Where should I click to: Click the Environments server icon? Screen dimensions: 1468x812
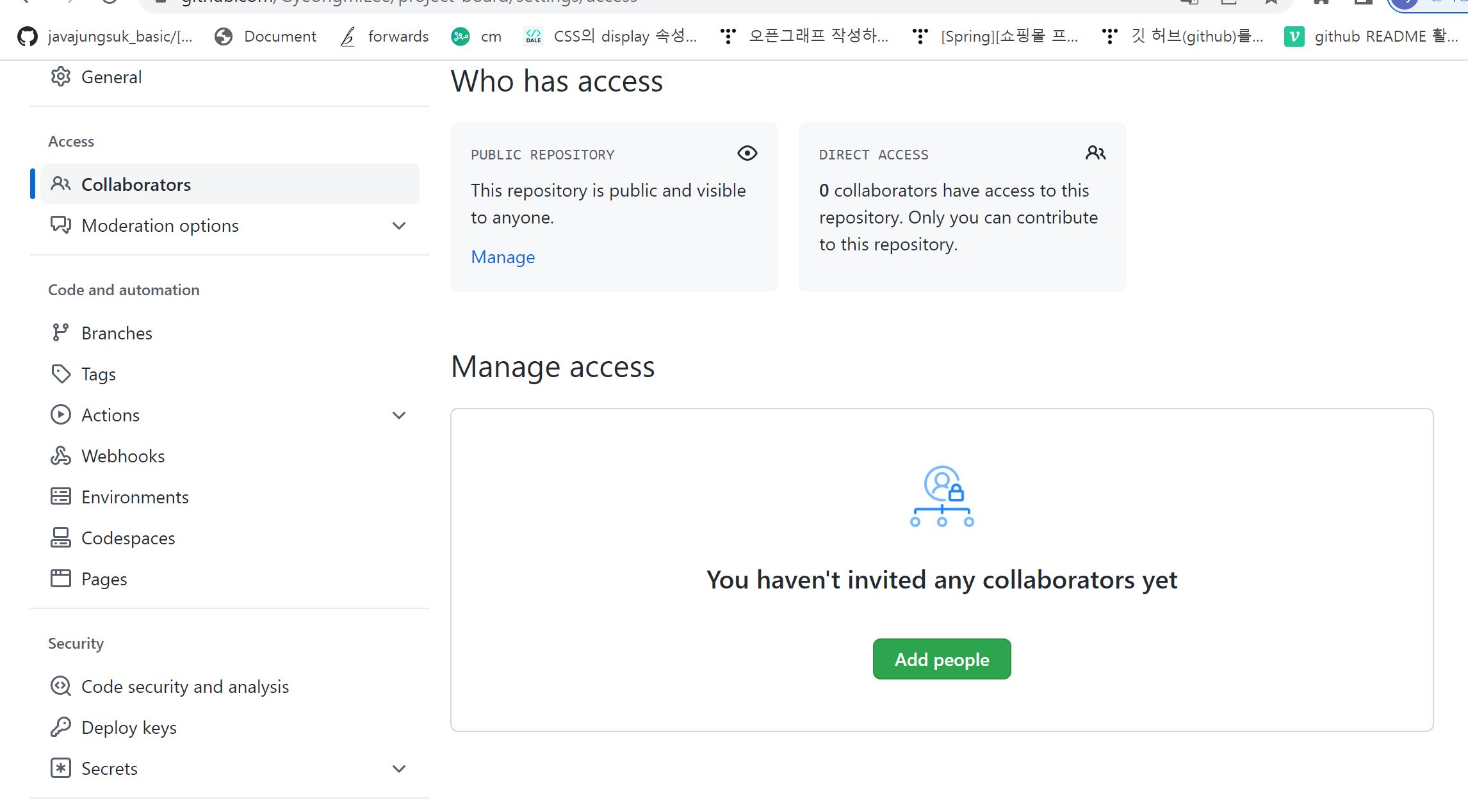[60, 497]
